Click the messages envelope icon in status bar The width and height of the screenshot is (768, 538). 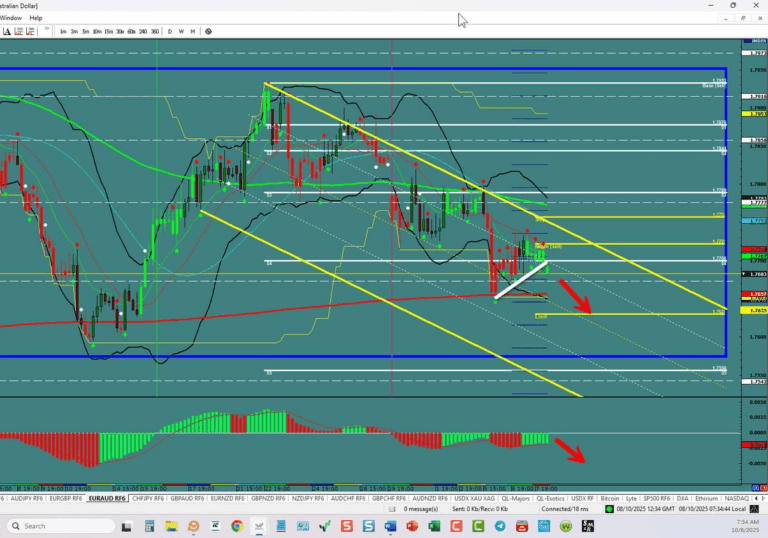coord(392,509)
